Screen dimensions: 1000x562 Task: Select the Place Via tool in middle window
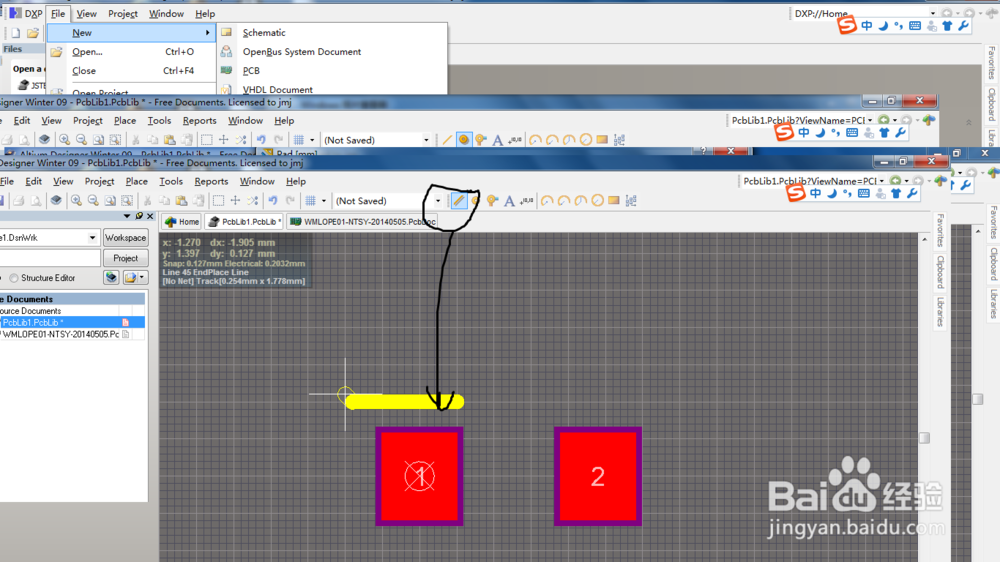pos(480,140)
